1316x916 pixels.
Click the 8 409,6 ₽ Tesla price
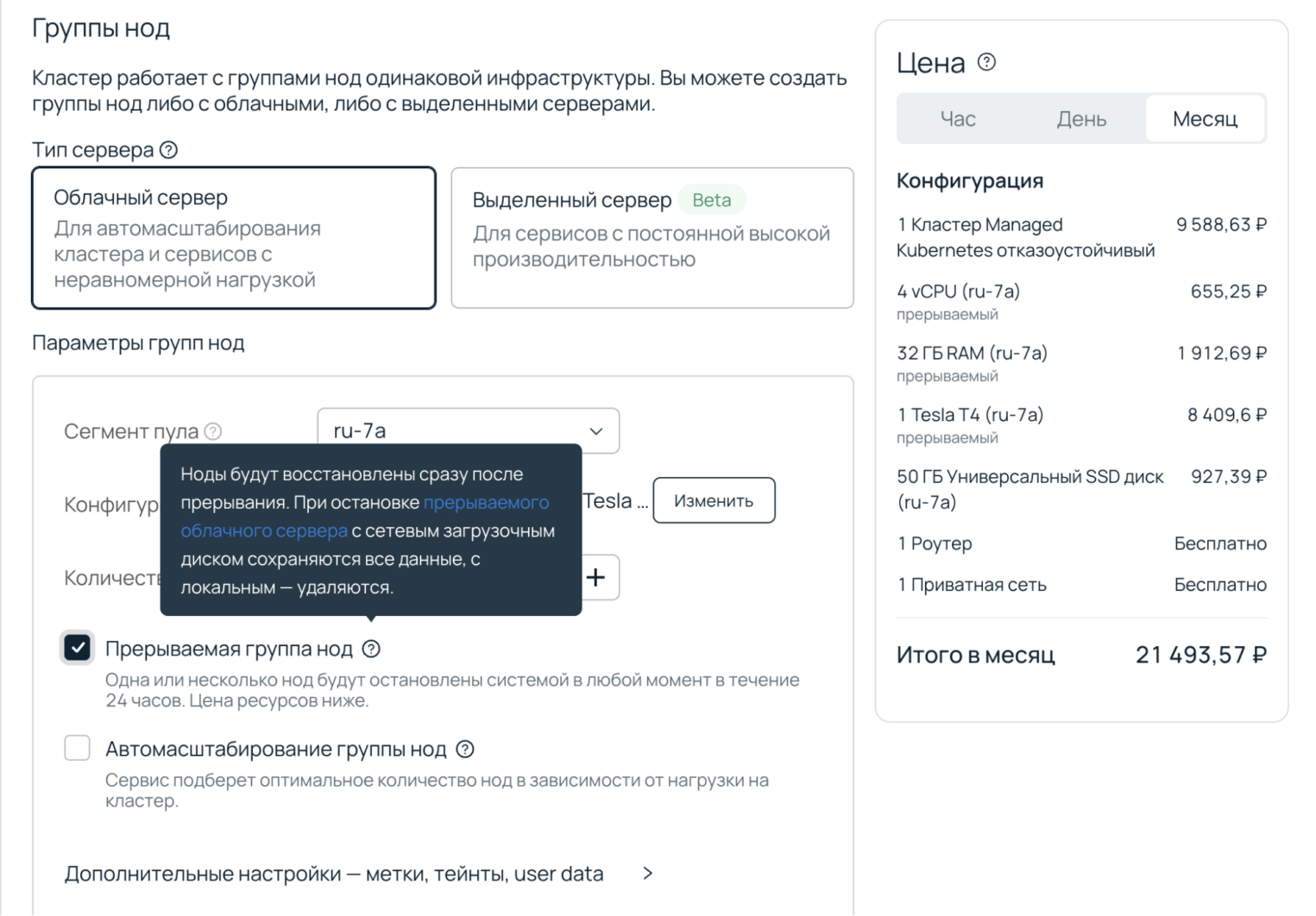tap(1227, 415)
